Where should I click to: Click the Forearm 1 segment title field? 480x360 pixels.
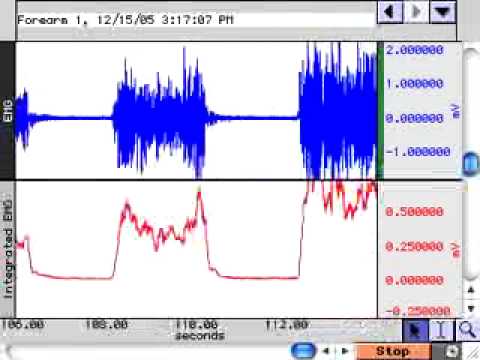point(196,20)
